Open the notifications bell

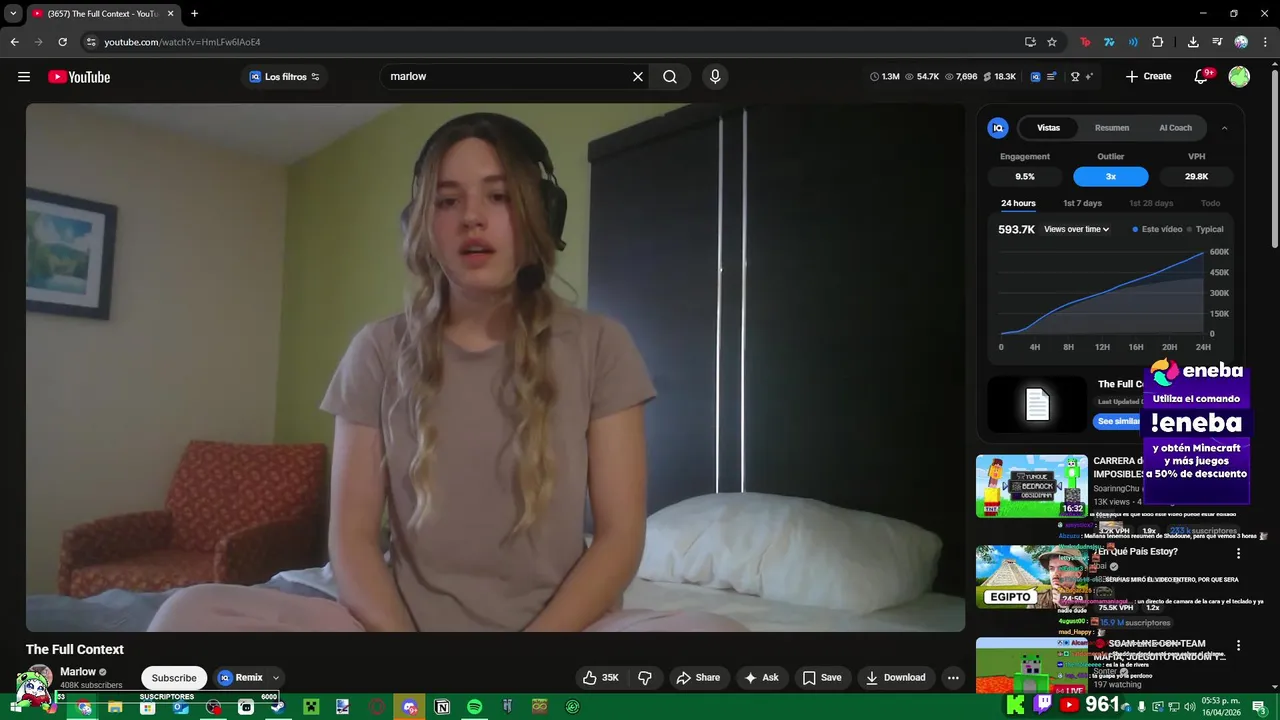(x=1202, y=77)
